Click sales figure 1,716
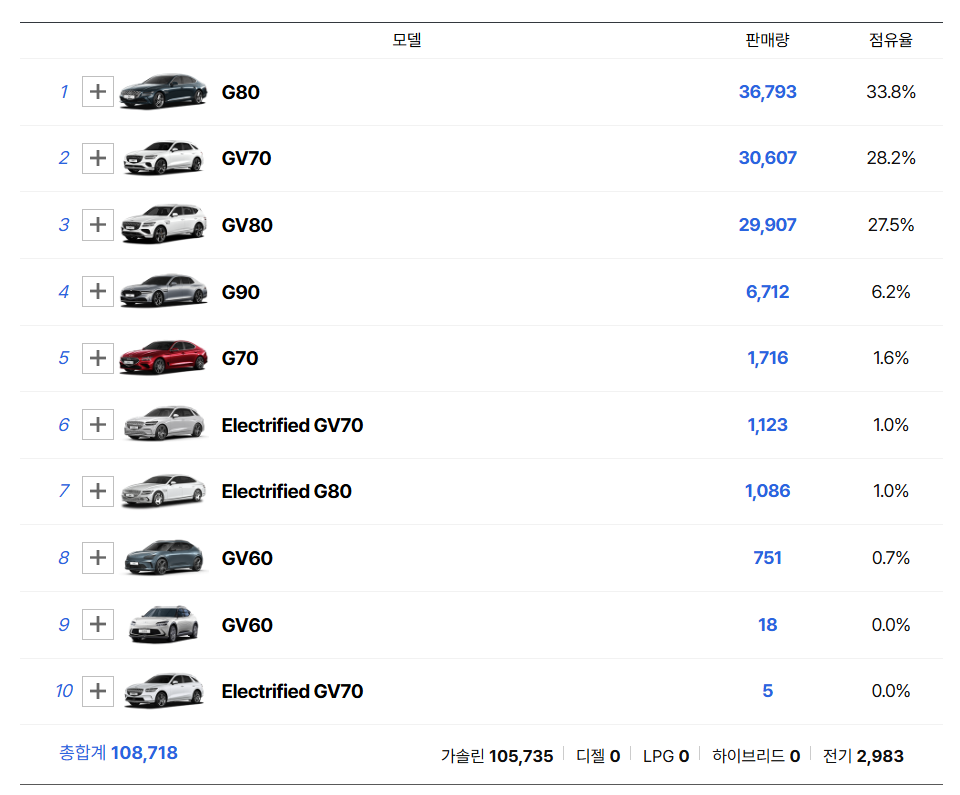This screenshot has height=795, width=960. (x=768, y=358)
